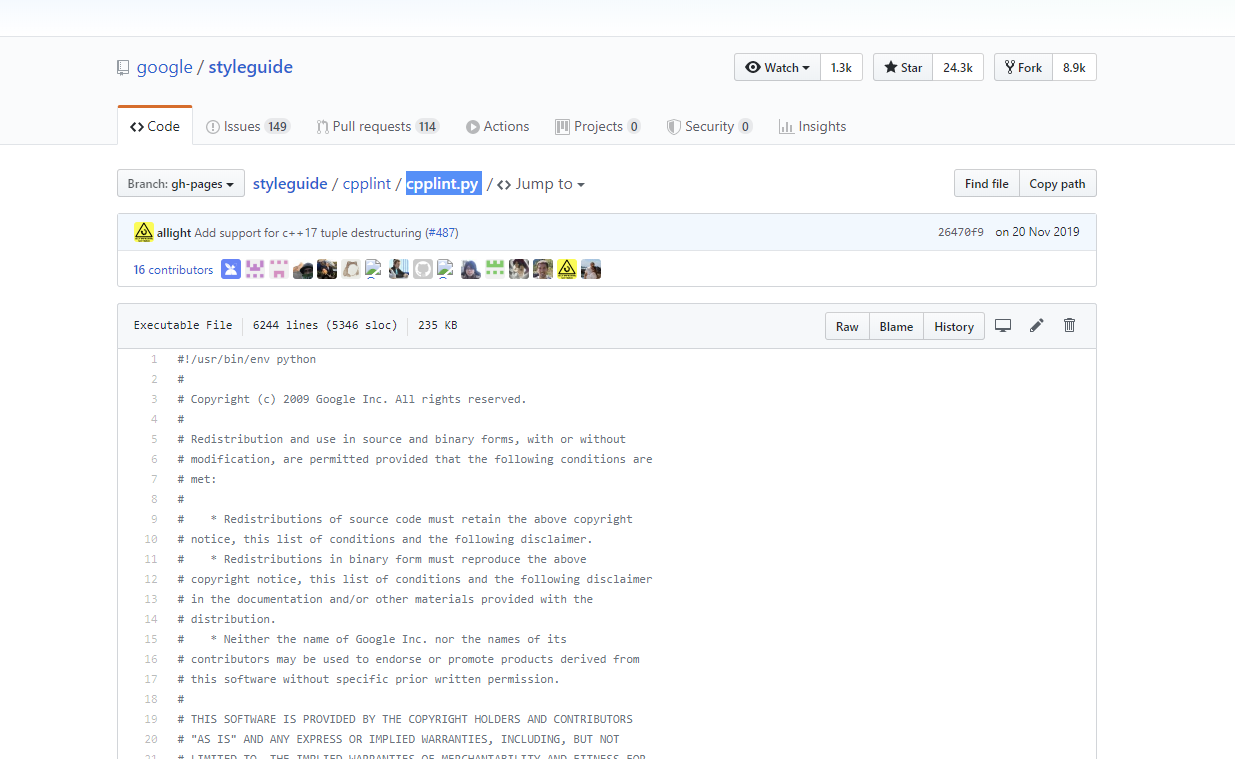Click the repository book icon beside google

tap(123, 68)
